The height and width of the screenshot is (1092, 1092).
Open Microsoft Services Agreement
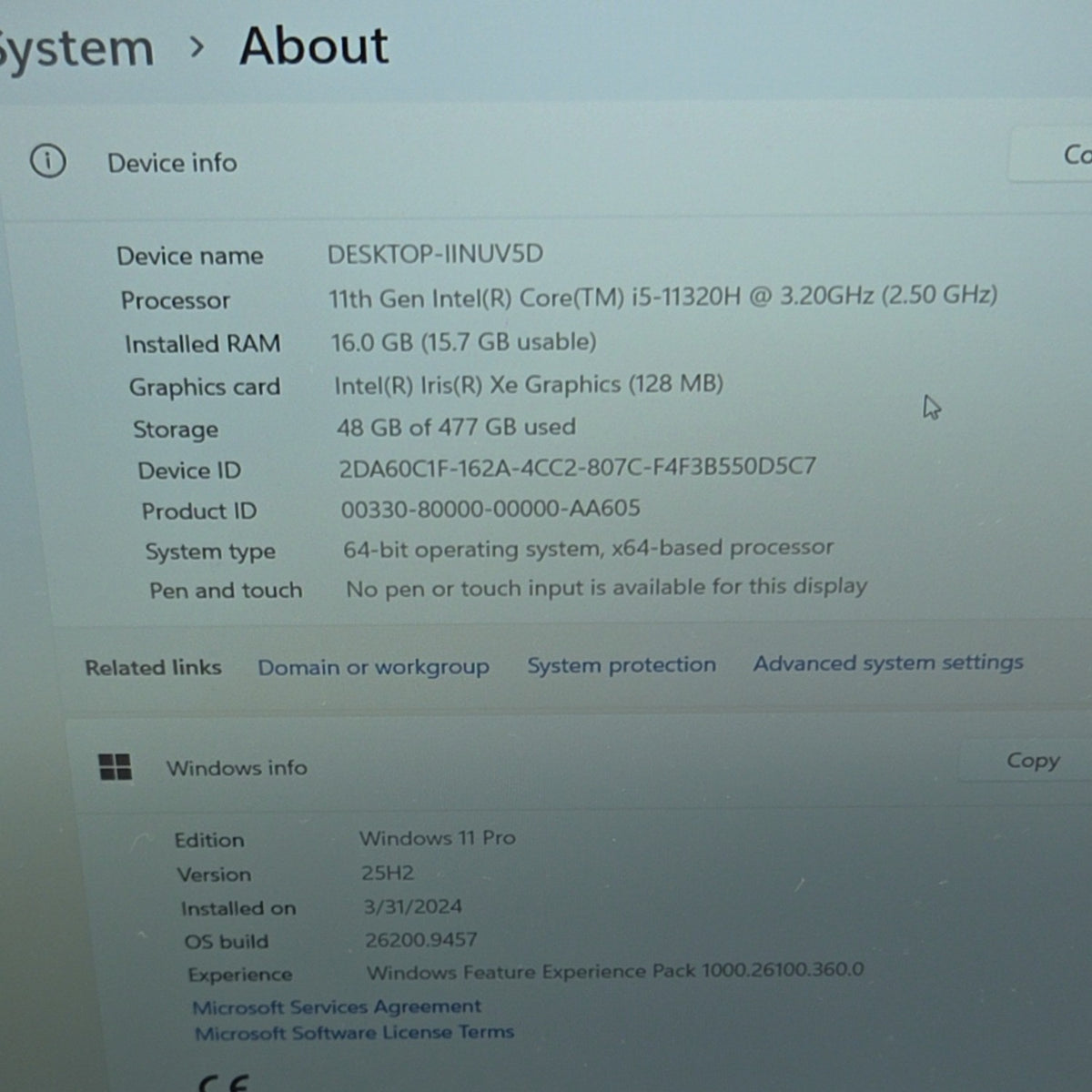point(337,1006)
